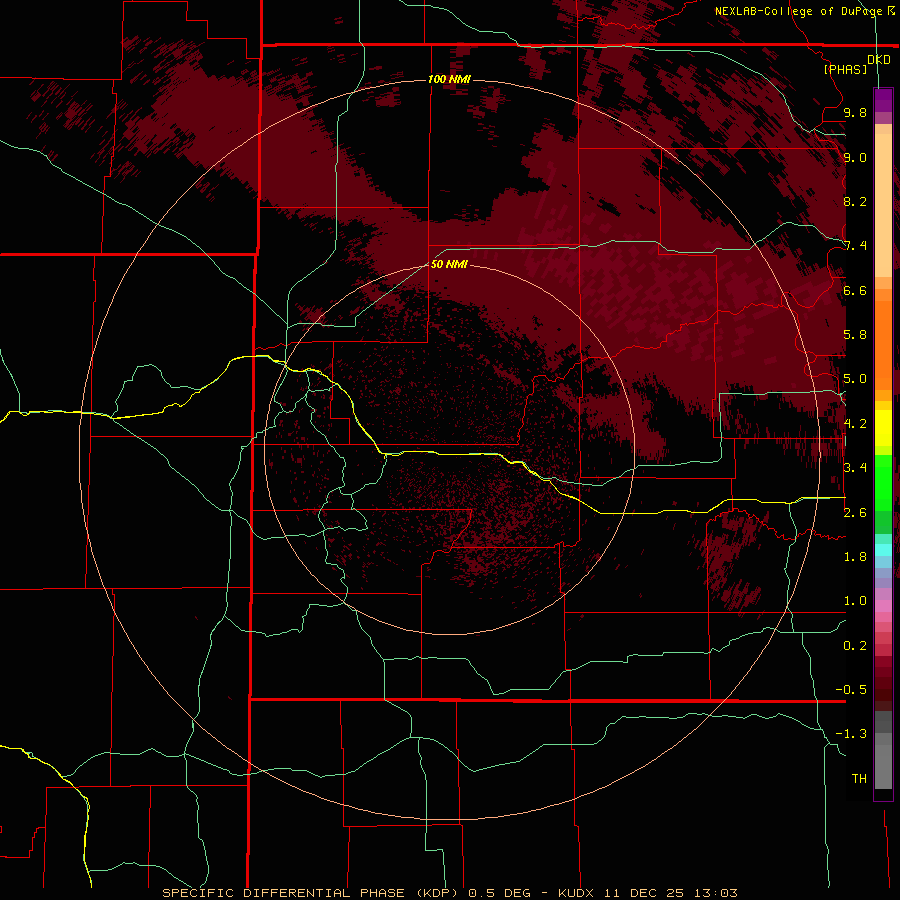The image size is (900, 900).
Task: Click the 3.4 value on color scale
Action: tap(855, 467)
